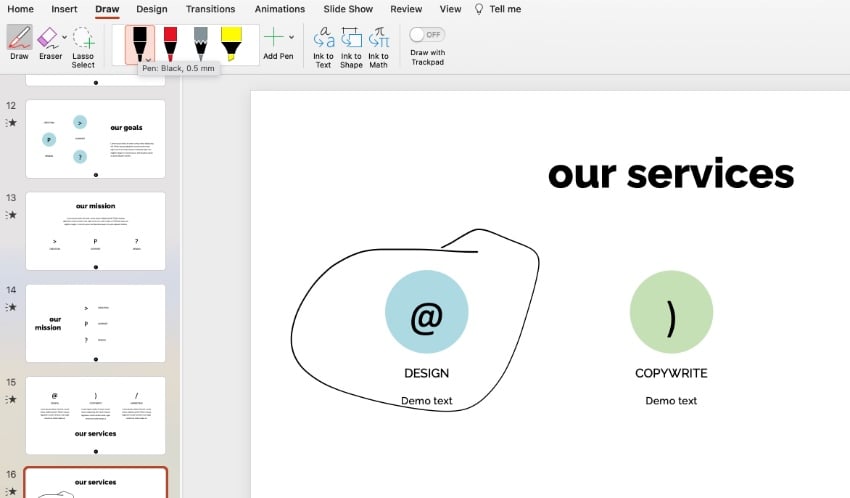
Task: Select the Eraser tool
Action: 48,40
